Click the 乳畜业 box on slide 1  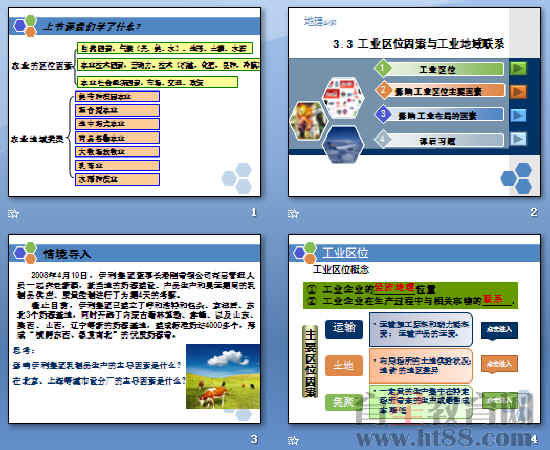pyautogui.click(x=118, y=166)
